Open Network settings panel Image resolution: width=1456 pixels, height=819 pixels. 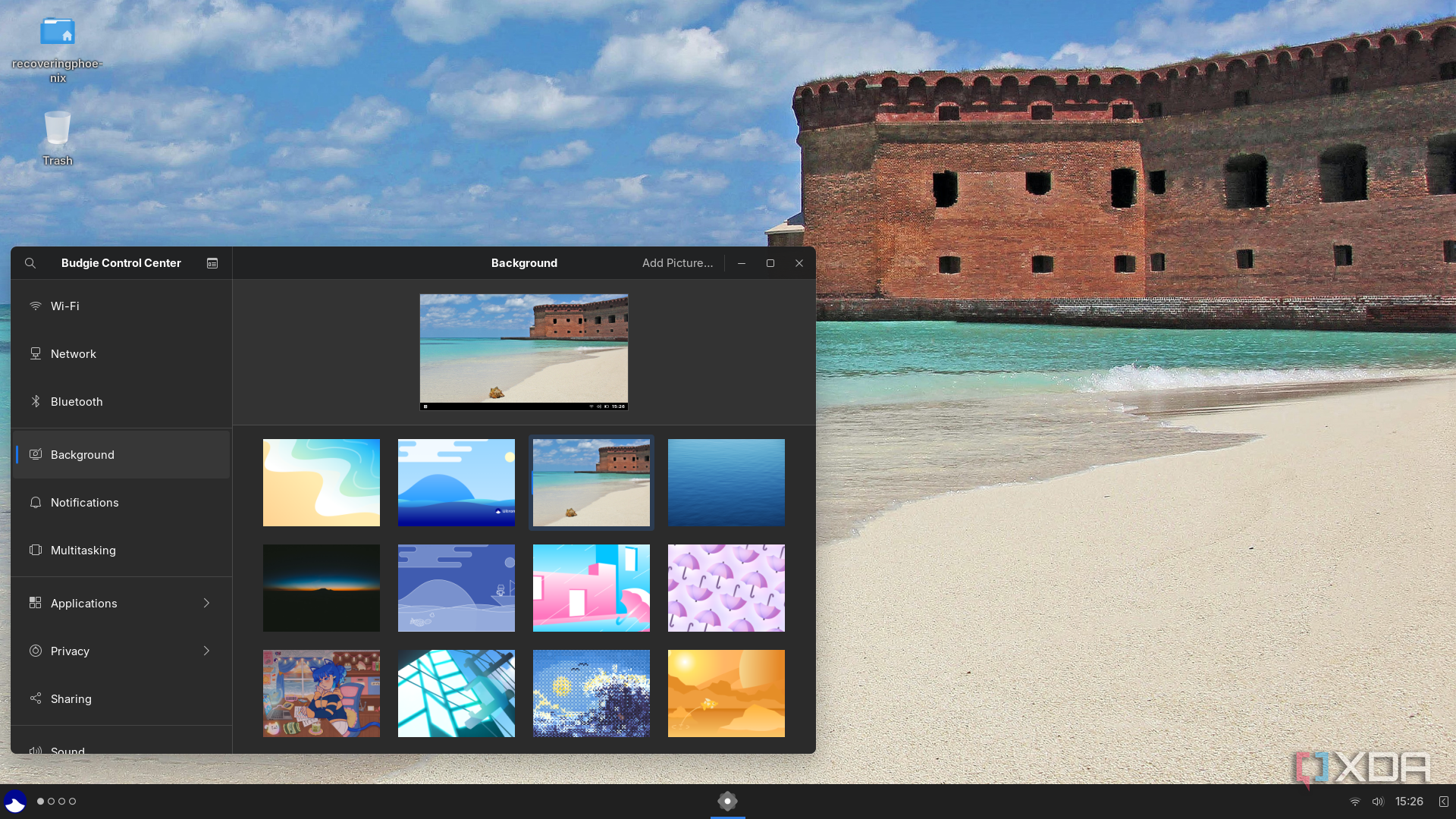tap(121, 353)
